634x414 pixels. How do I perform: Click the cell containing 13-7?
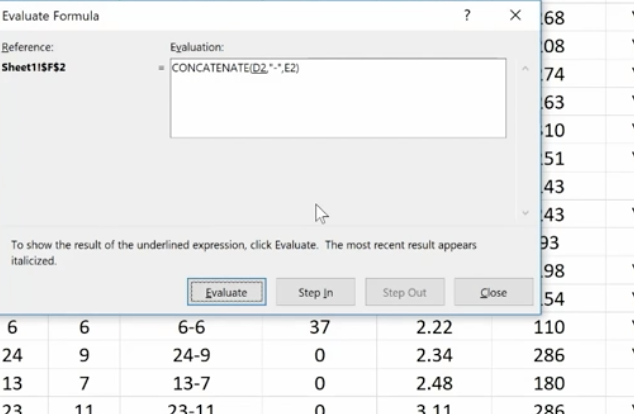tap(192, 383)
